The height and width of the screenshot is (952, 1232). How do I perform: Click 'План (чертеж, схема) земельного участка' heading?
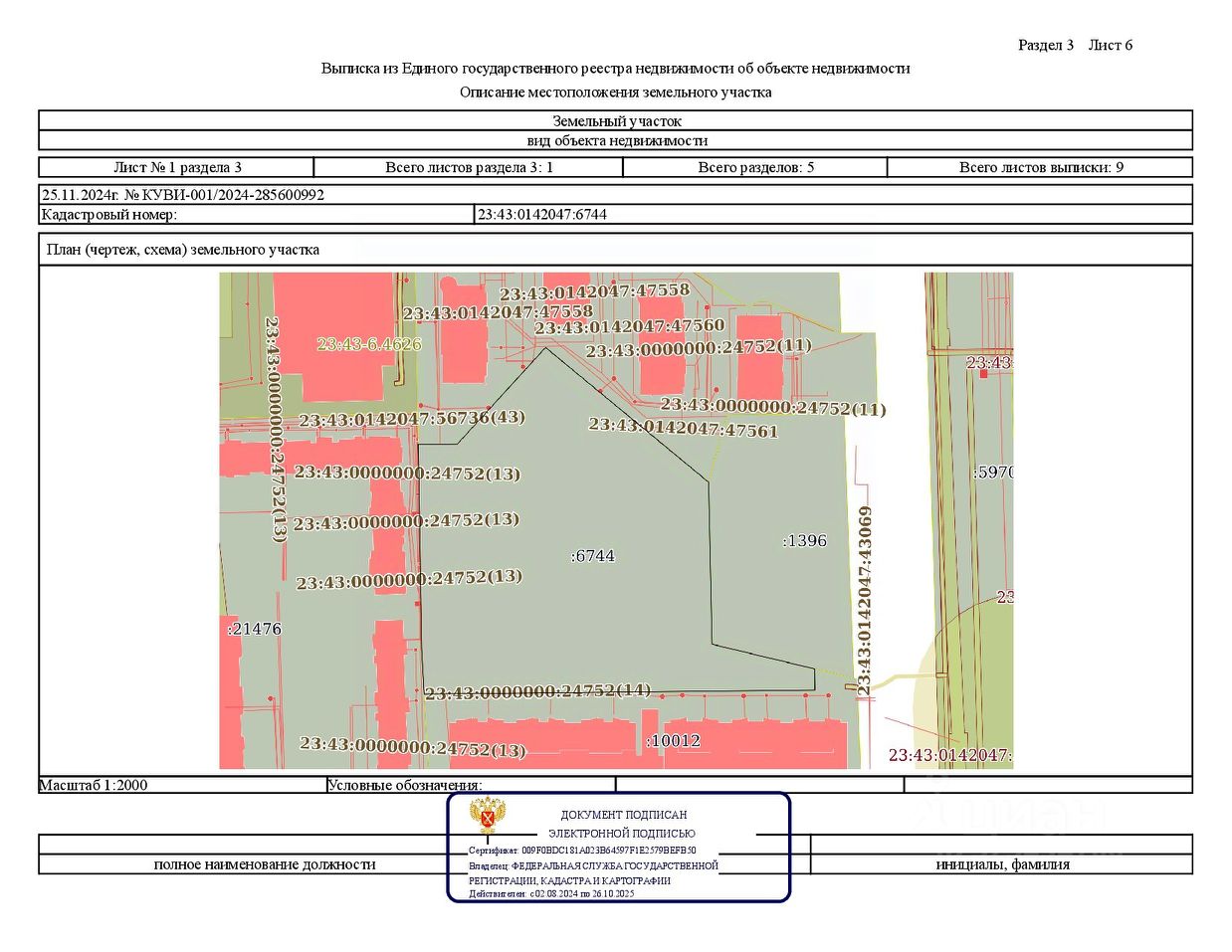pyautogui.click(x=183, y=250)
